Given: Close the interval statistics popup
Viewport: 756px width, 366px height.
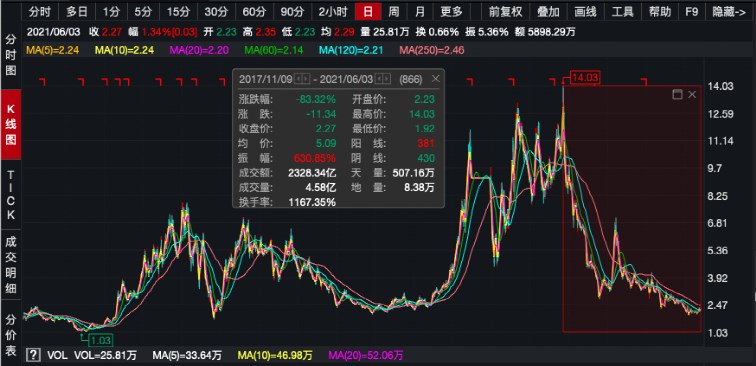Looking at the screenshot, I should pyautogui.click(x=435, y=79).
